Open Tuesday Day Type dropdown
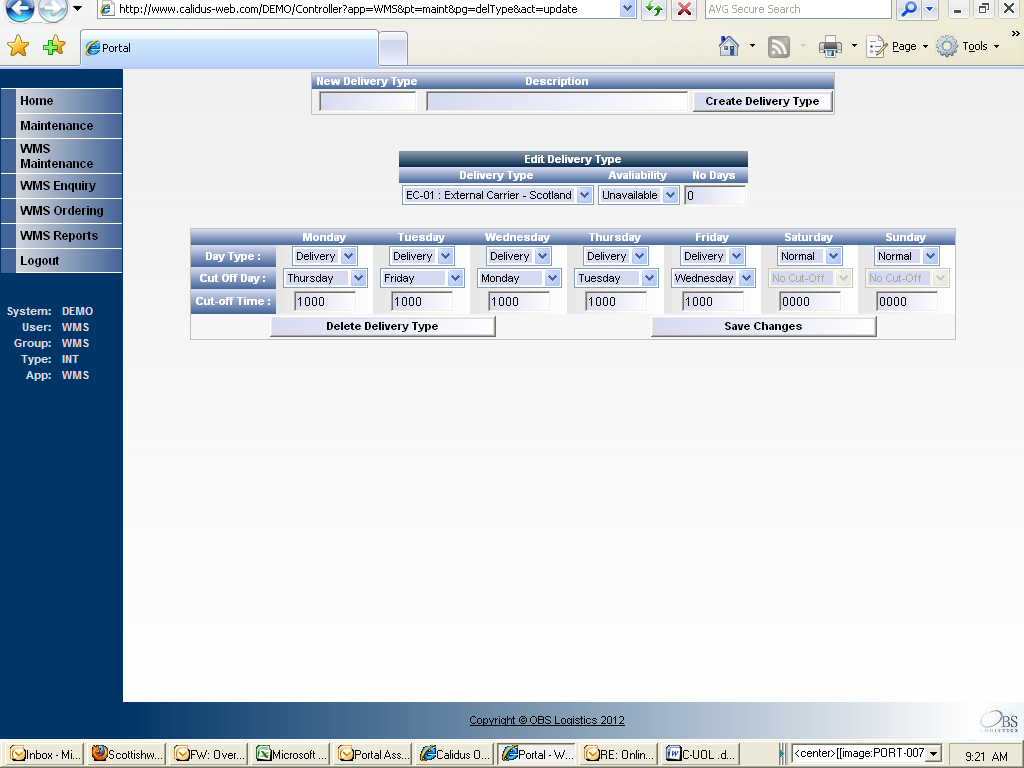The image size is (1024, 768). tap(421, 256)
